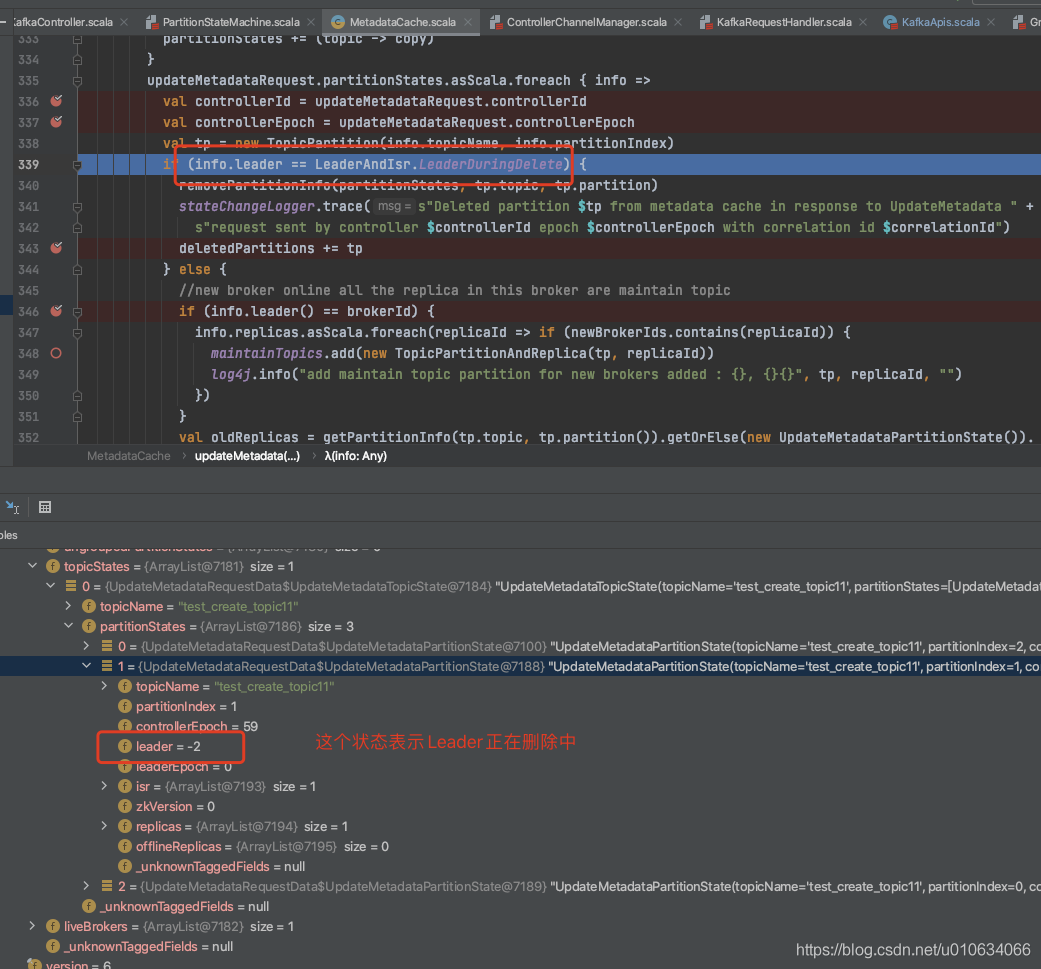Collapse the partitionStates tree node
The height and width of the screenshot is (969, 1041).
(68, 626)
